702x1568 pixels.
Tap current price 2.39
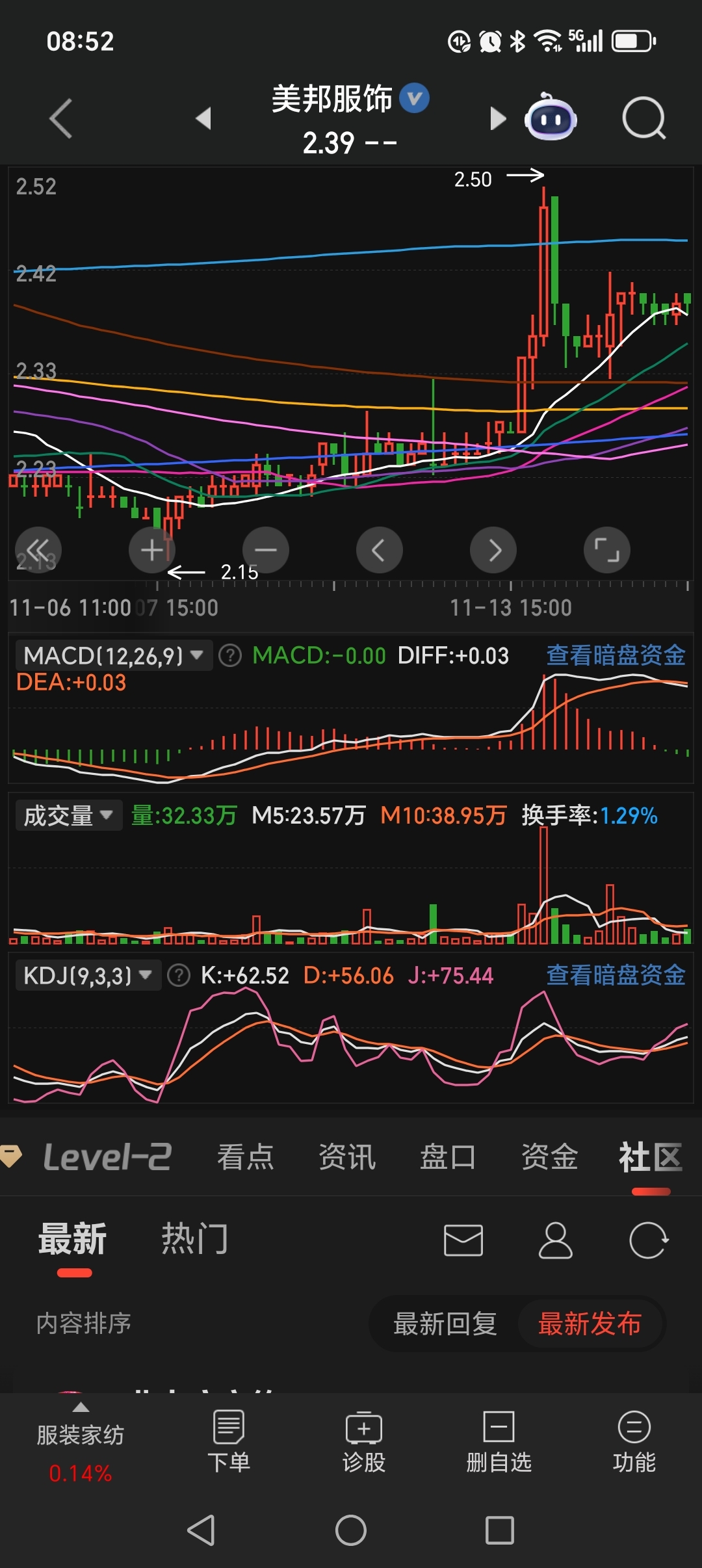[329, 143]
